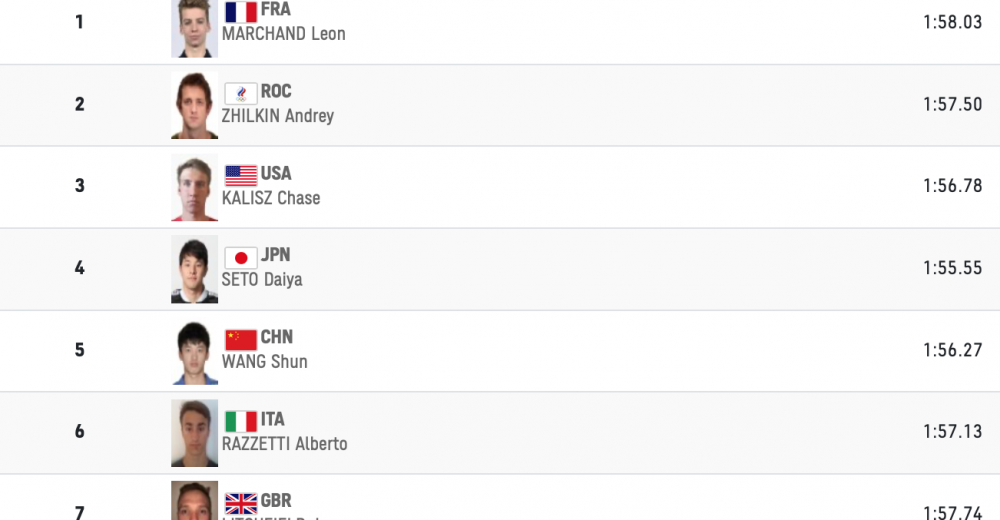The height and width of the screenshot is (520, 1000).
Task: Select KALISZ Chase name link
Action: point(270,198)
